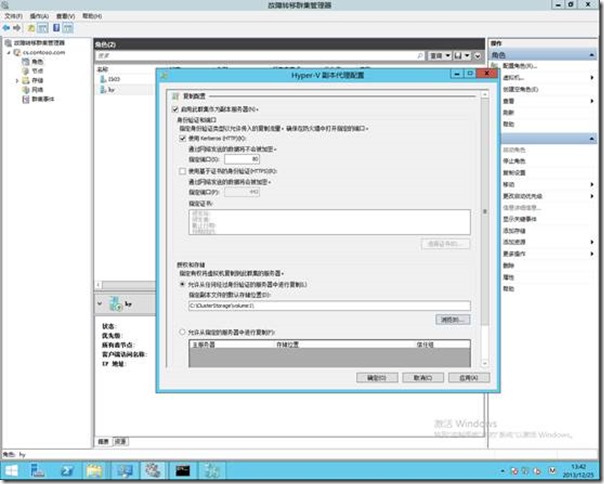Select the Failover Cluster Manager root tree icon
604x484 pixels.
(x=8, y=43)
